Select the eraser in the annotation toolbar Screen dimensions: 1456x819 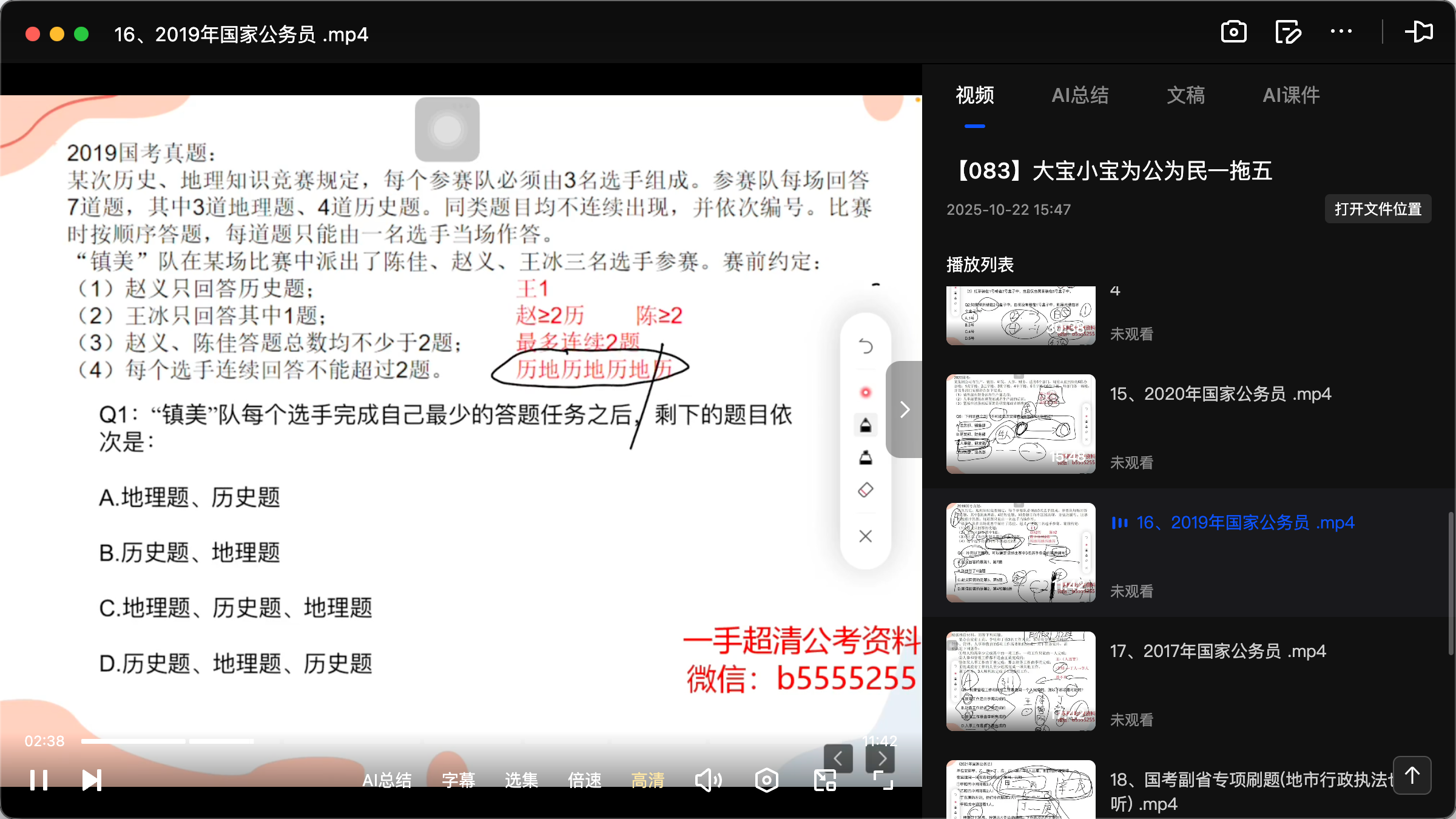point(866,490)
